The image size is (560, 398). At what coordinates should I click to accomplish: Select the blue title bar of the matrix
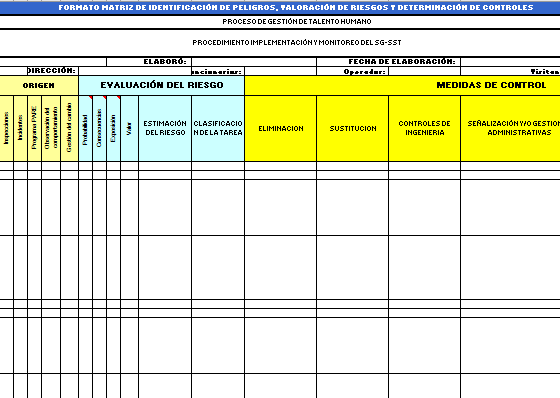pos(280,8)
